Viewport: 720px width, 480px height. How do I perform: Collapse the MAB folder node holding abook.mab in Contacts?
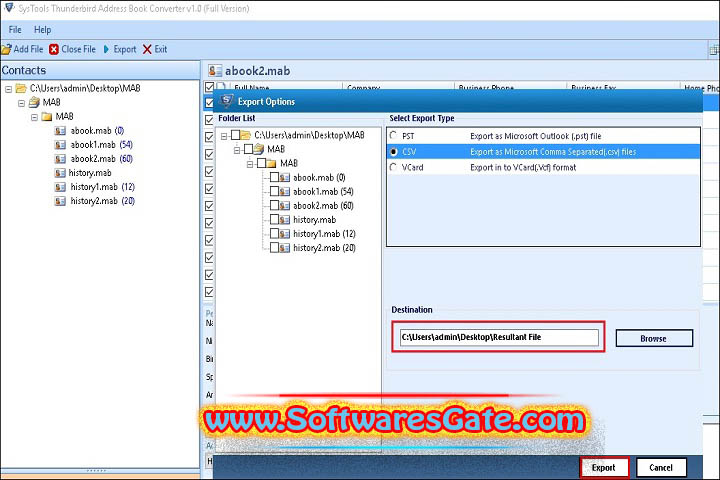34,118
